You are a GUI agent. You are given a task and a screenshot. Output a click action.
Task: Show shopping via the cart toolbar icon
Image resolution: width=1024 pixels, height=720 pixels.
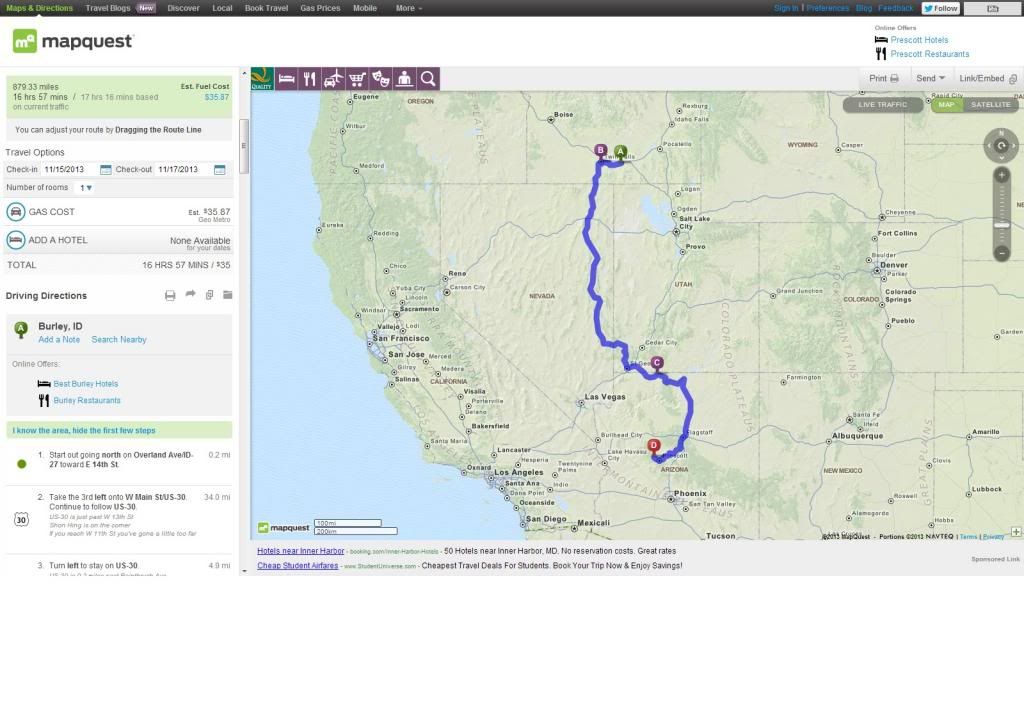[x=357, y=79]
